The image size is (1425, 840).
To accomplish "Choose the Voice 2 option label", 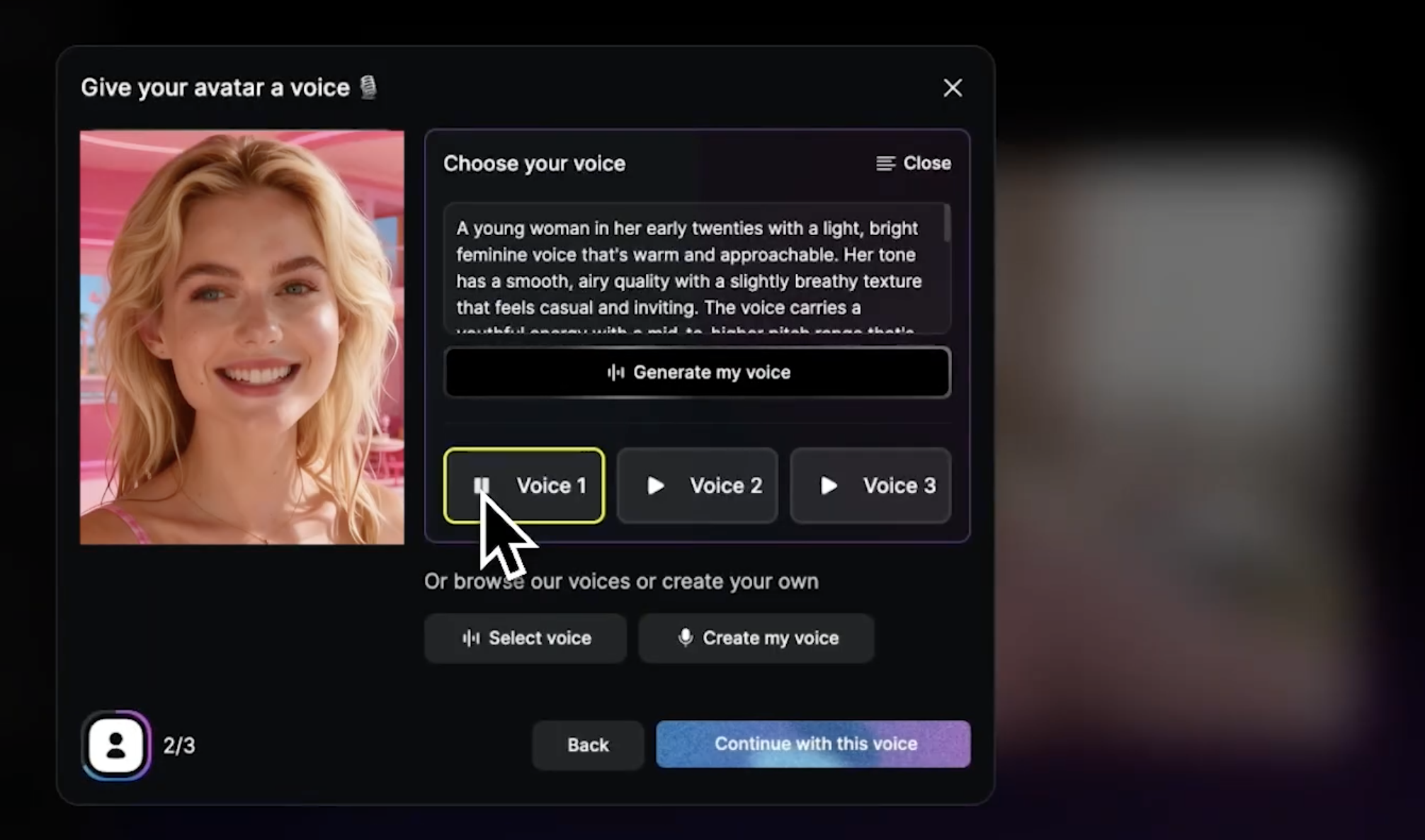I will [x=726, y=485].
